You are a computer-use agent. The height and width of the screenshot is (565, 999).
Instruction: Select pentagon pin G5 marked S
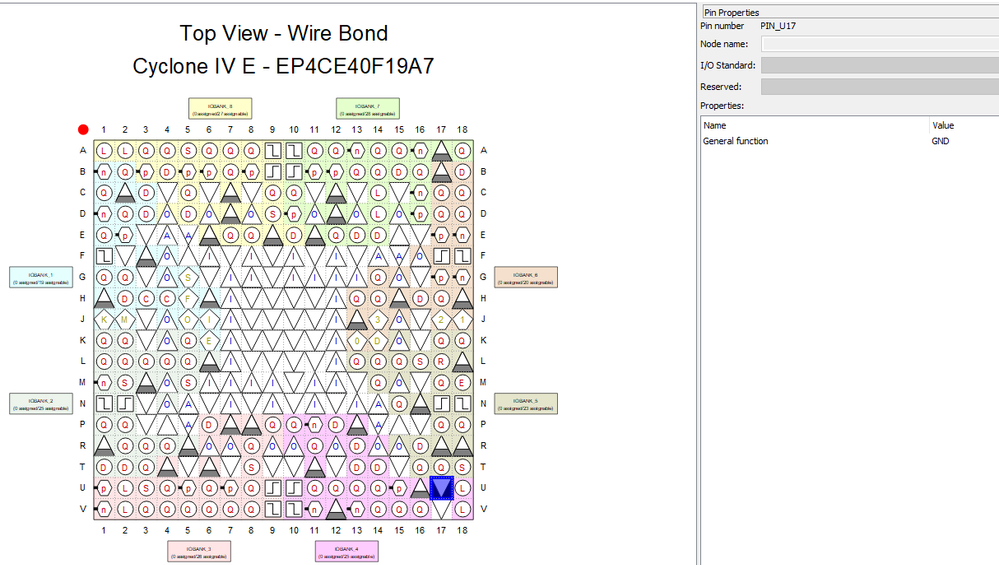[188, 277]
